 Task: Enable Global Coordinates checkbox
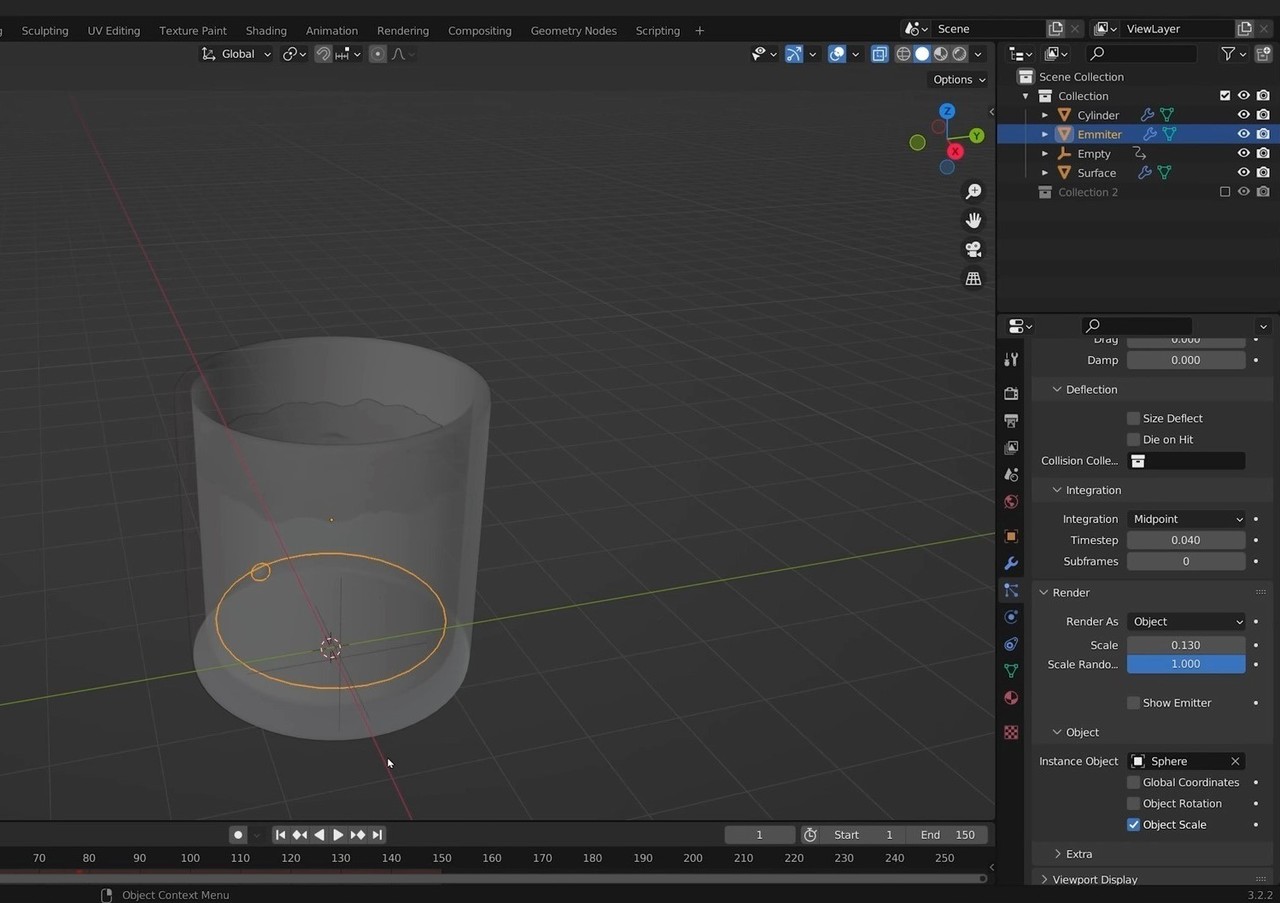point(1133,782)
